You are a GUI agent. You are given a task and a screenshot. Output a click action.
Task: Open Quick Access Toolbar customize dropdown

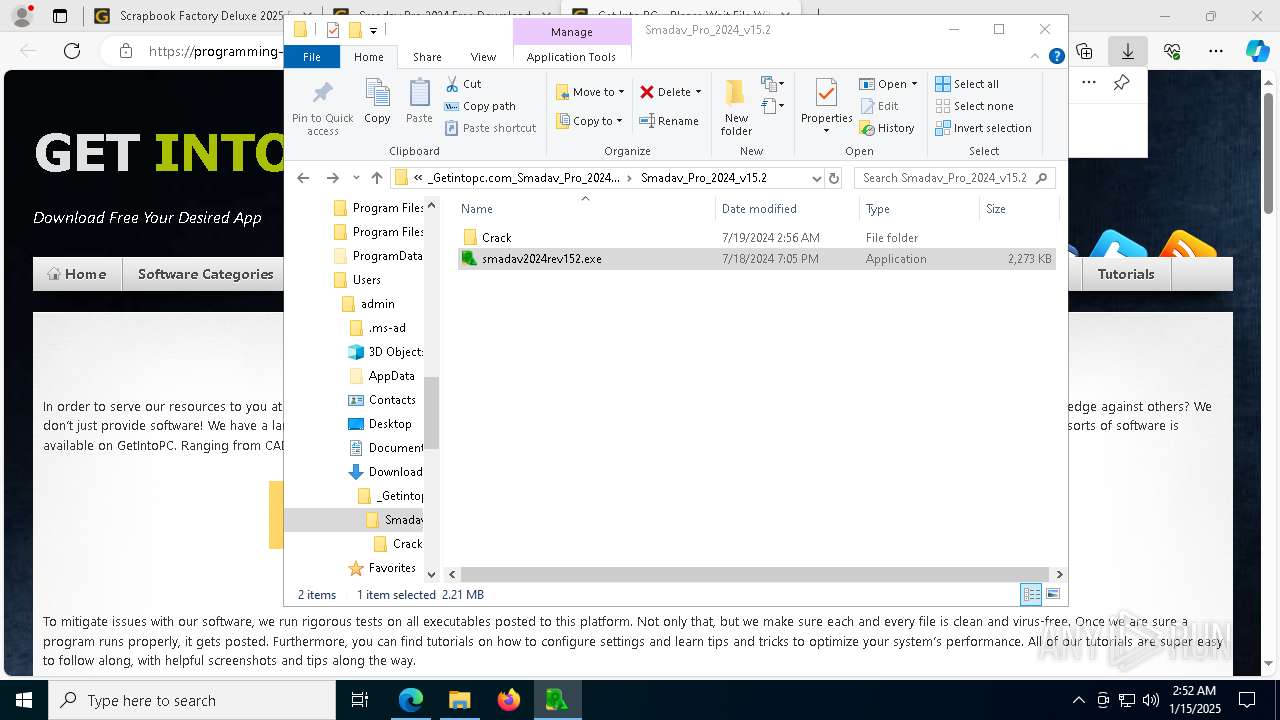373,30
